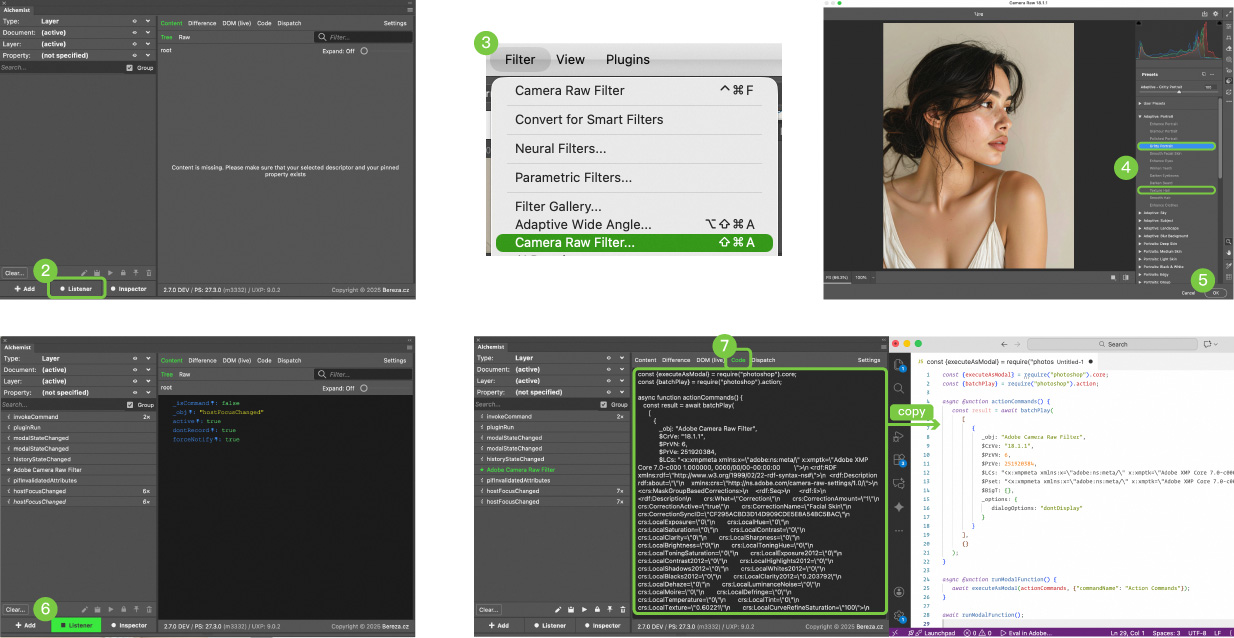The image size is (1234, 638).
Task: Collapse the Adaptive: Portrait preset group
Action: 1141,117
